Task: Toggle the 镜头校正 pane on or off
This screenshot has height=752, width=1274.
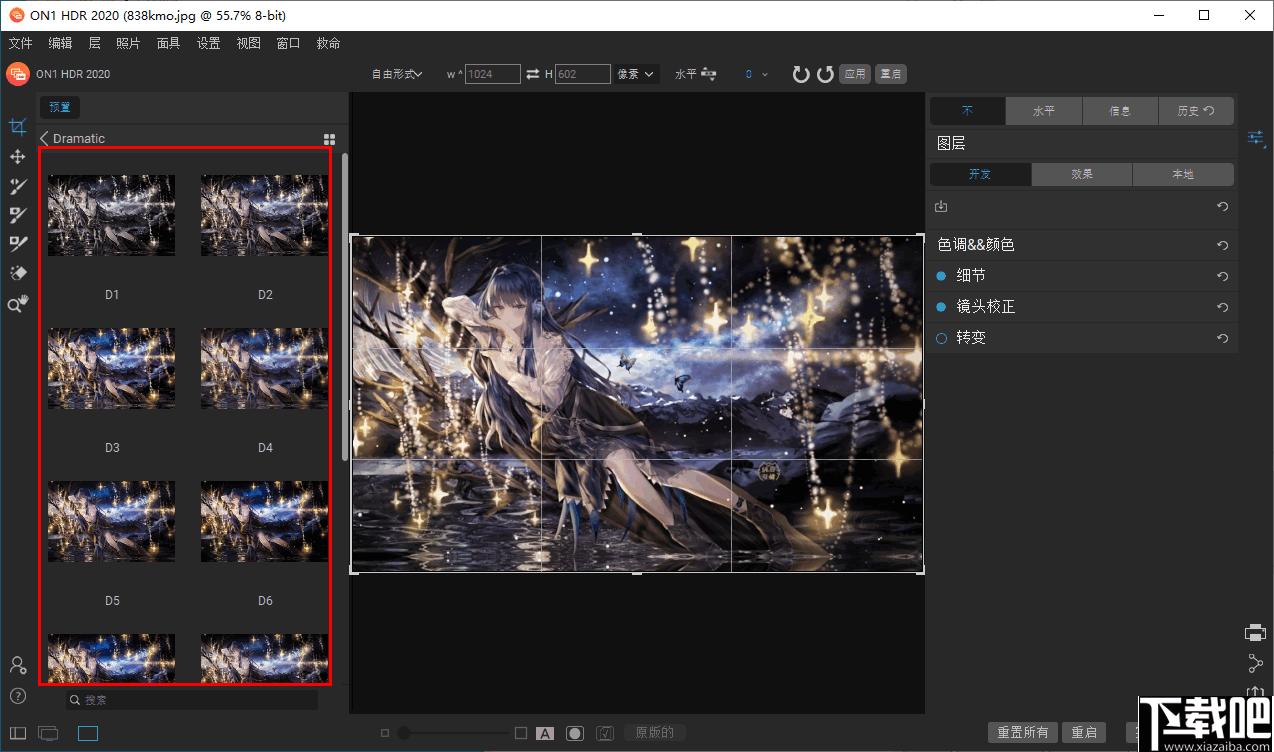Action: [x=941, y=307]
